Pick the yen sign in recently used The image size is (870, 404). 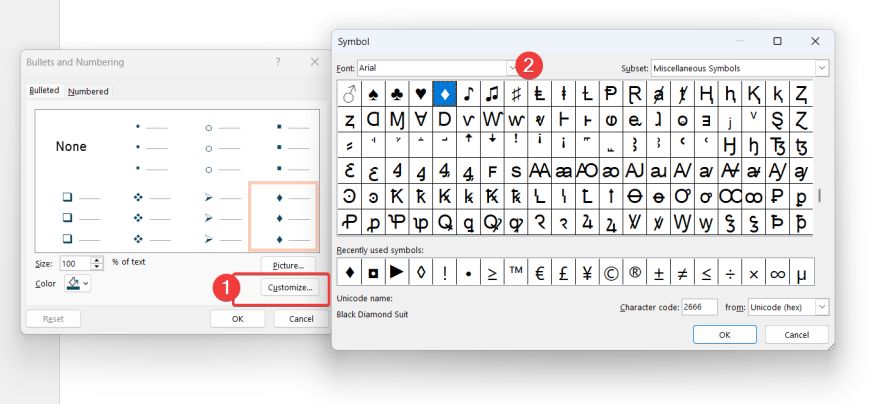pos(587,272)
